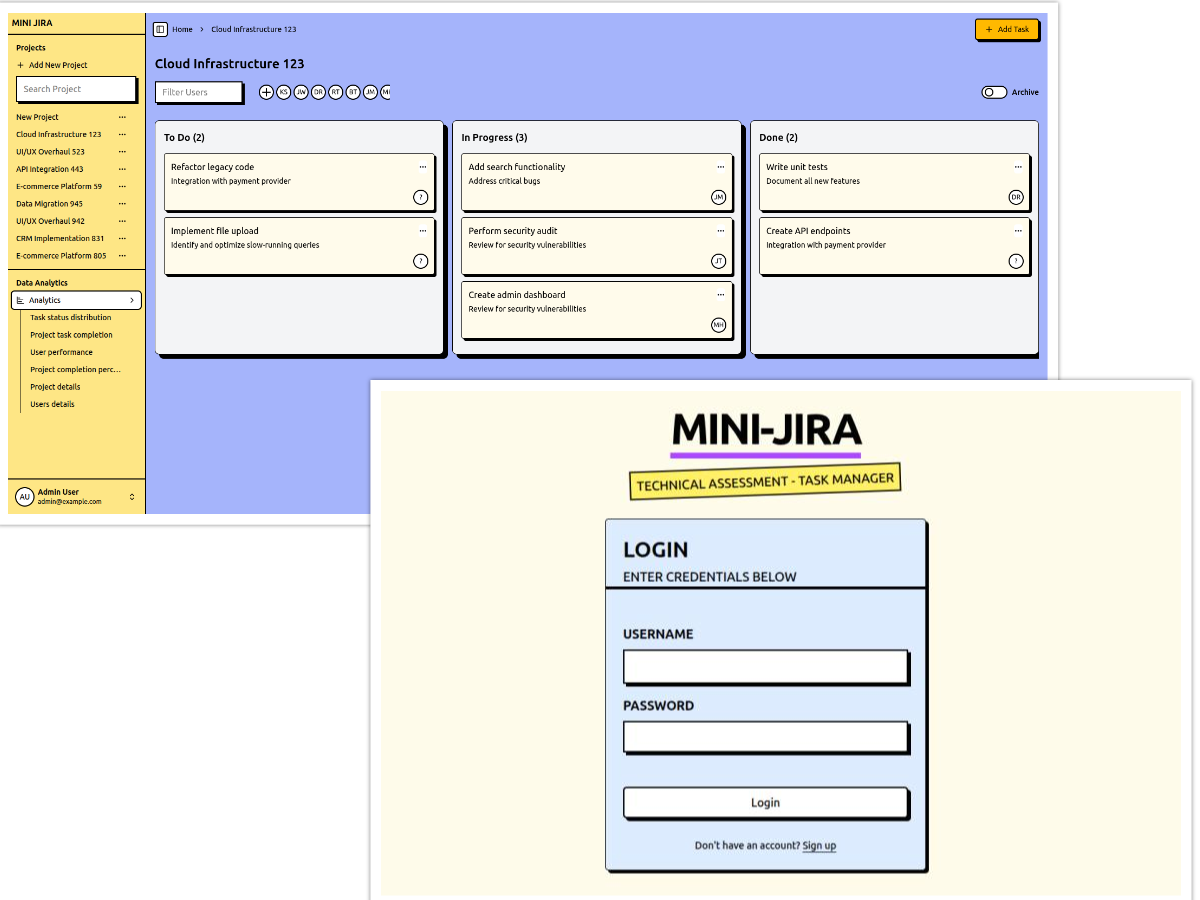Click the Home breadcrumb
Screen dimensions: 1200x900
(182, 29)
